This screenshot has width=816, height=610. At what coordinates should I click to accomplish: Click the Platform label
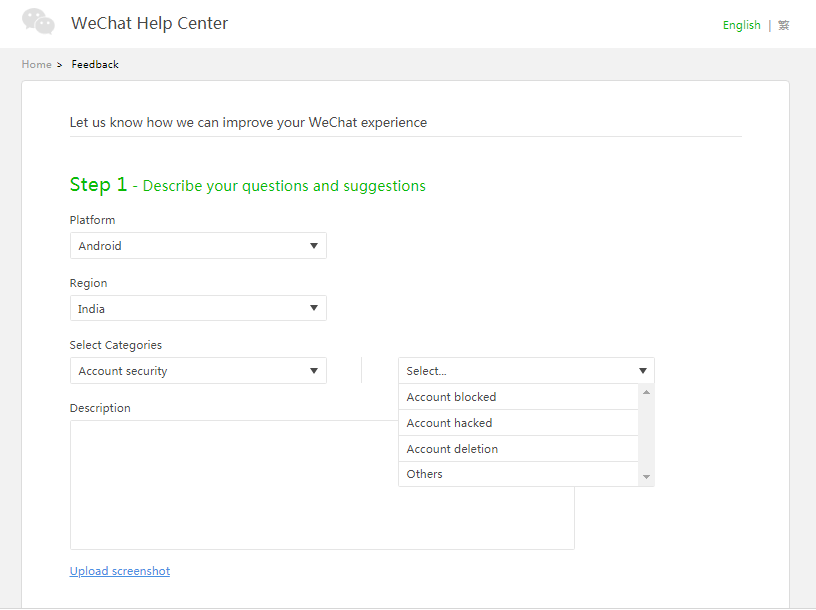coord(92,220)
